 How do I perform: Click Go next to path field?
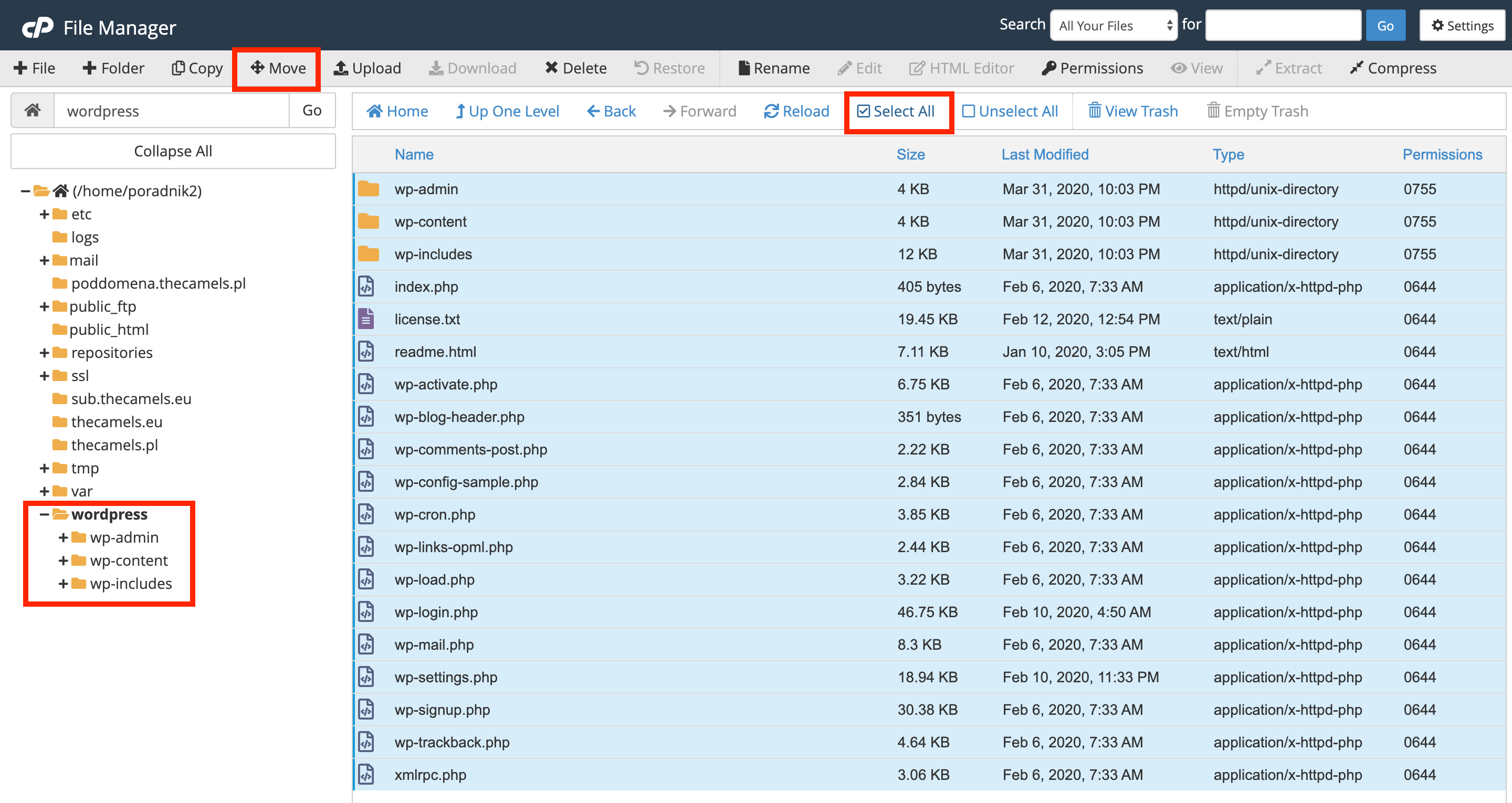coord(312,110)
